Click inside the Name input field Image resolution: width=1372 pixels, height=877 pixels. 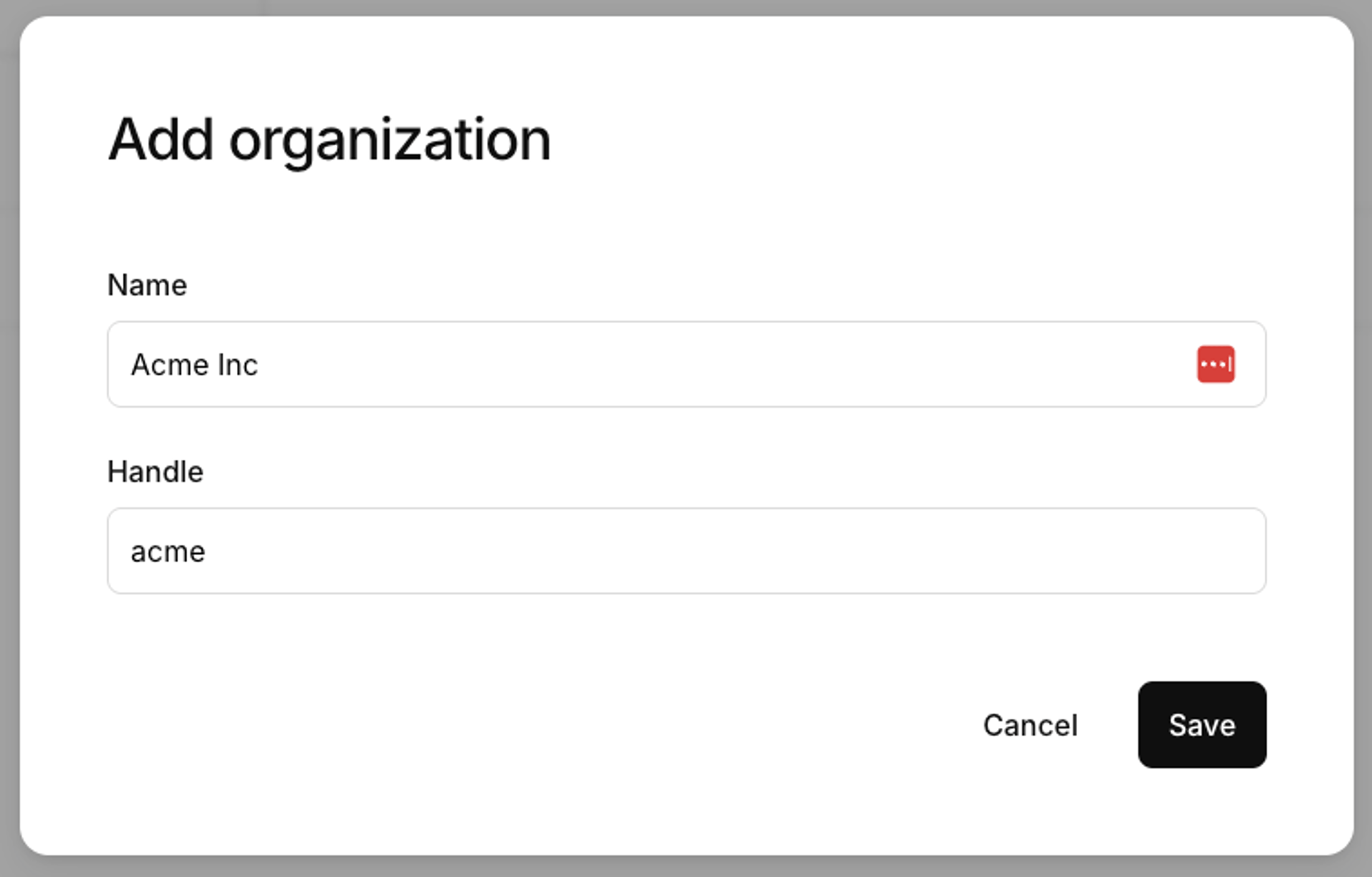561,364
